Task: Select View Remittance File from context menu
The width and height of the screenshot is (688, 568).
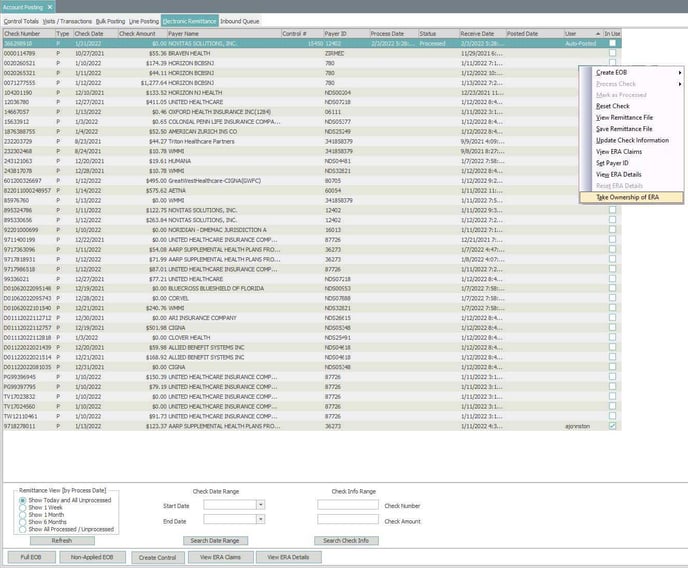Action: [624, 117]
